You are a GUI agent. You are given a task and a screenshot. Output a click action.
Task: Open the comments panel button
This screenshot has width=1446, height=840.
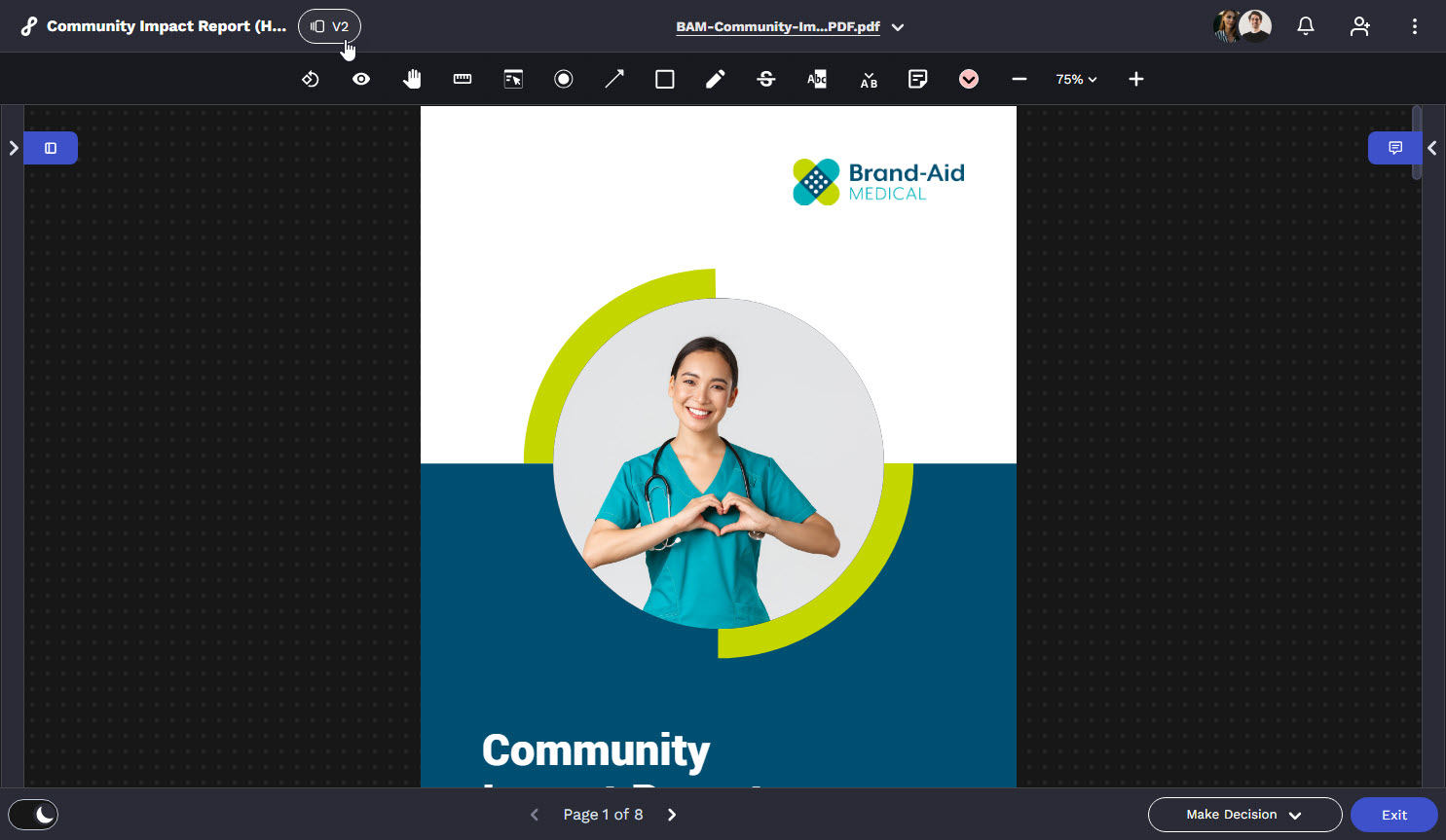pyautogui.click(x=1394, y=148)
